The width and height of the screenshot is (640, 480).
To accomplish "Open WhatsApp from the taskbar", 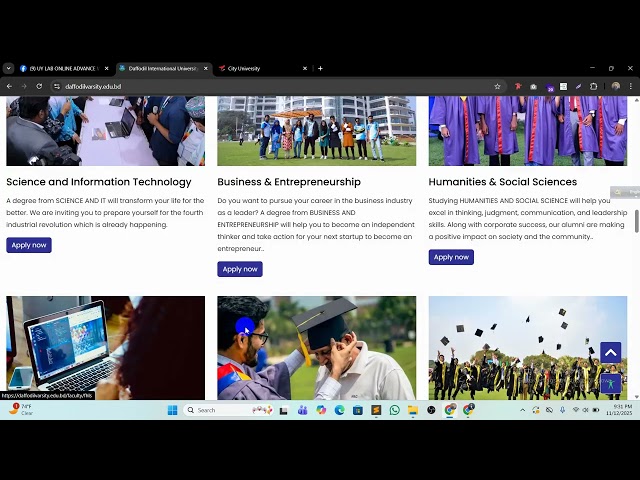I will (395, 410).
